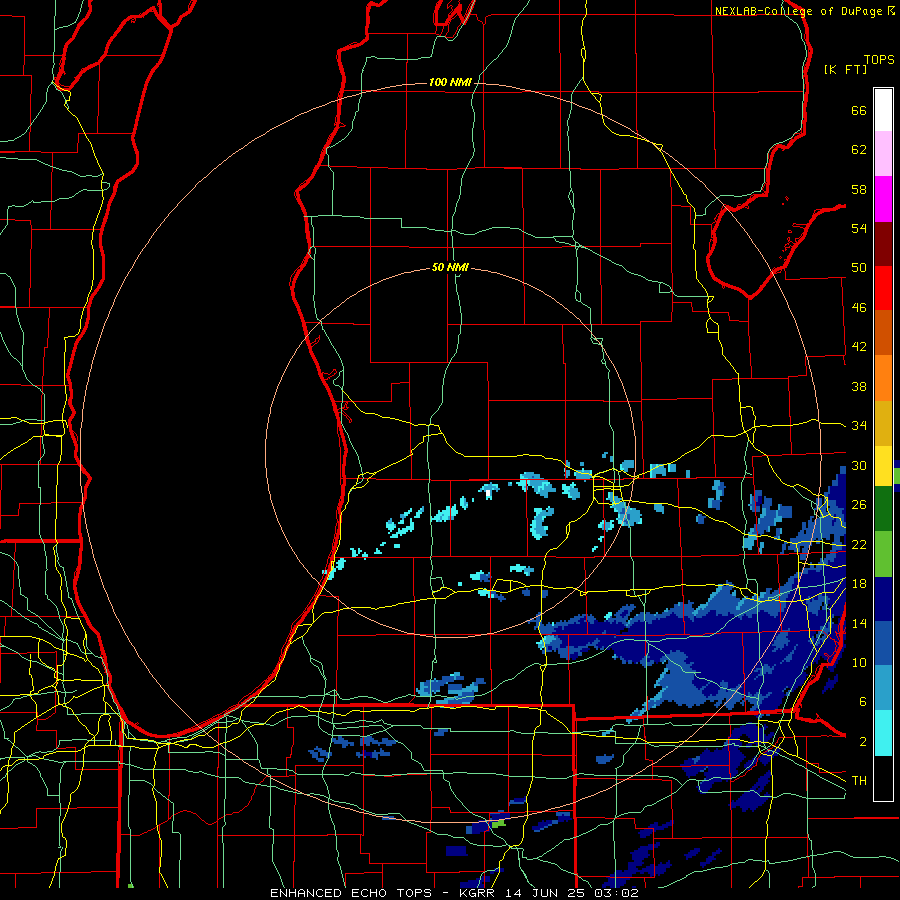This screenshot has width=900, height=900.
Task: Select the "30" legend value
Action: pyautogui.click(x=859, y=465)
